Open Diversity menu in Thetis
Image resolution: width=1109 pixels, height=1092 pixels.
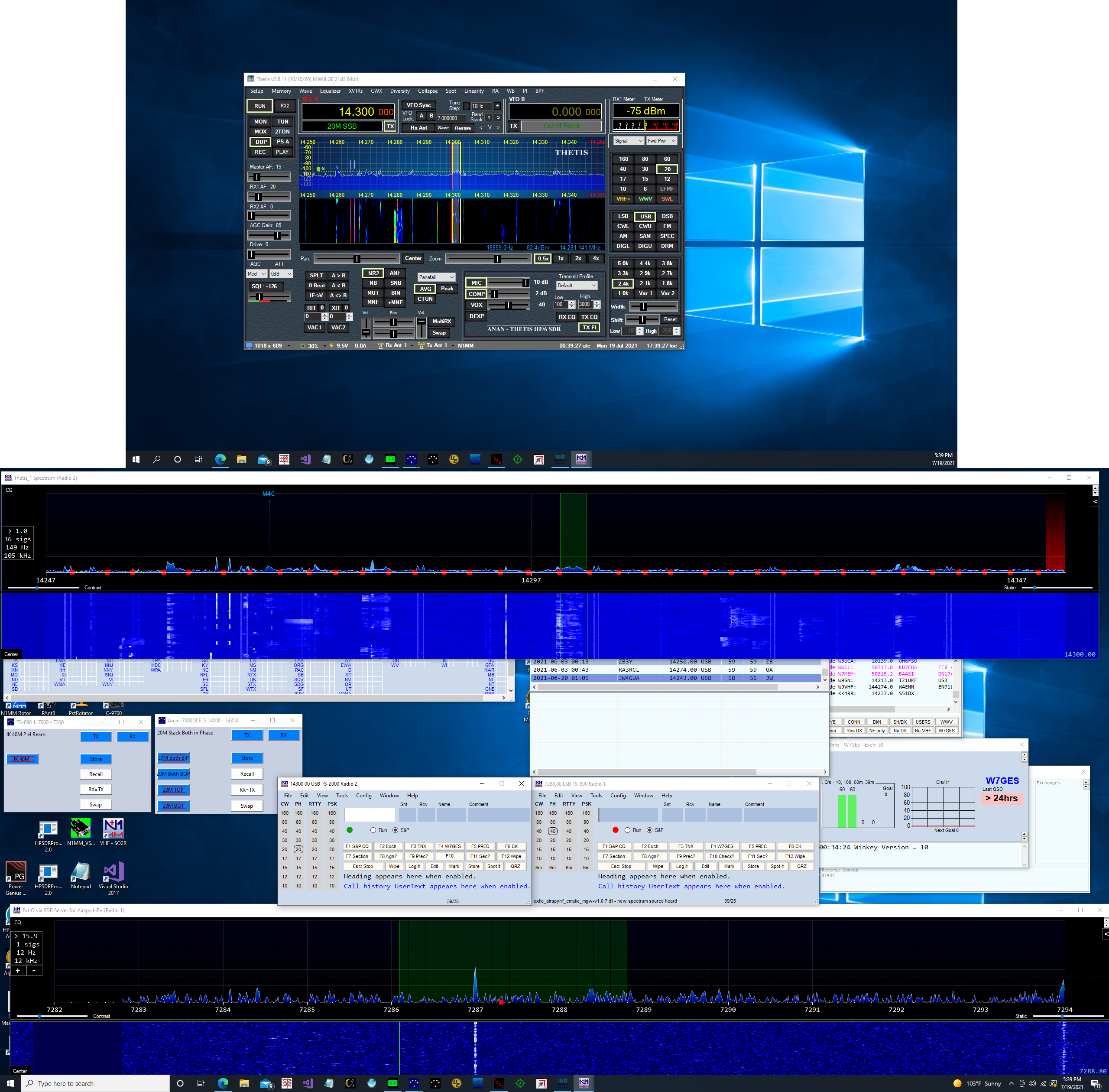(400, 91)
